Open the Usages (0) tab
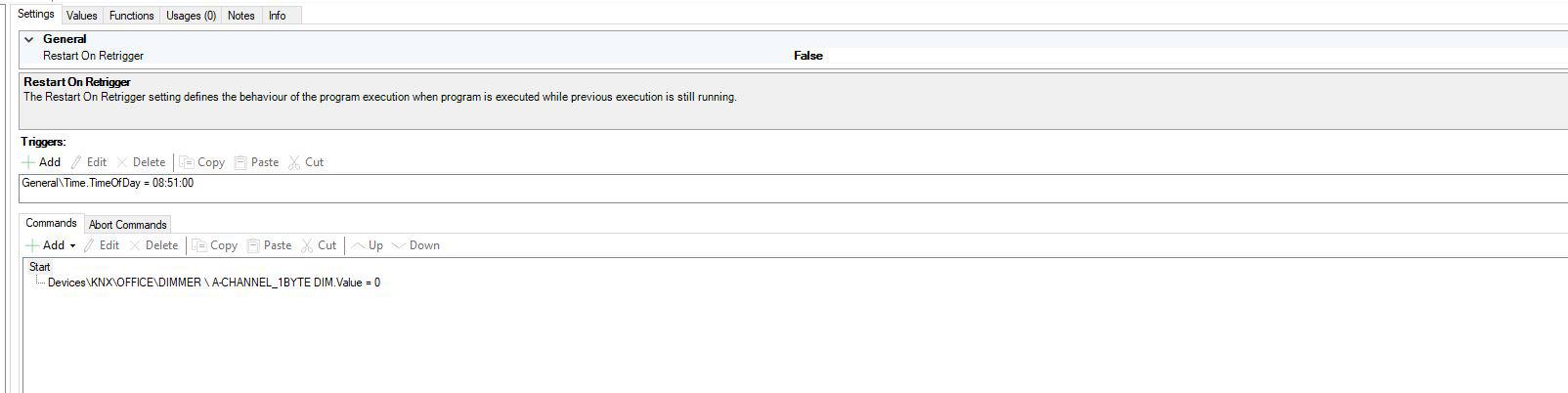 [191, 16]
